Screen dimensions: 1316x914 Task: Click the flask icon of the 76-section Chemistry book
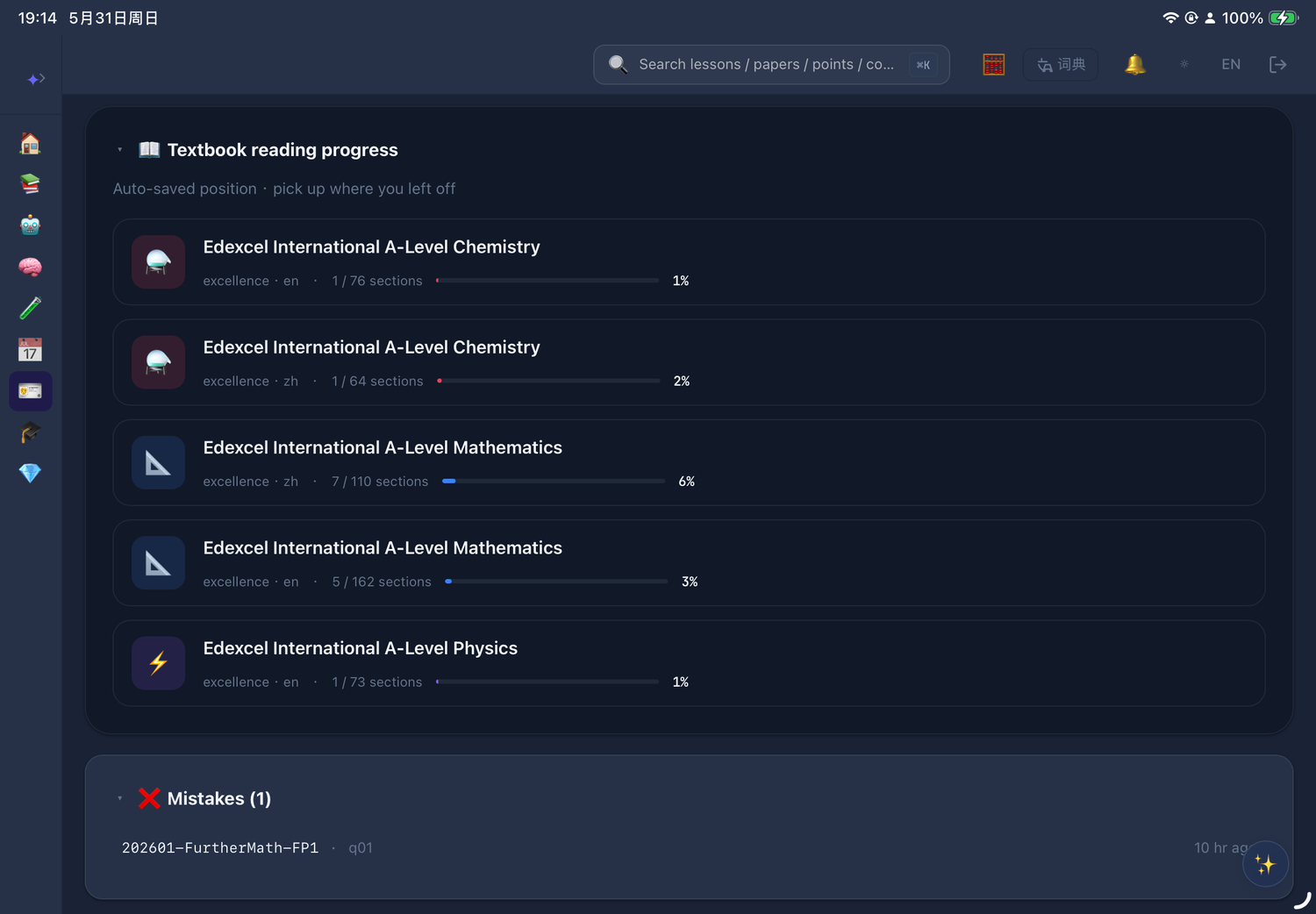158,261
